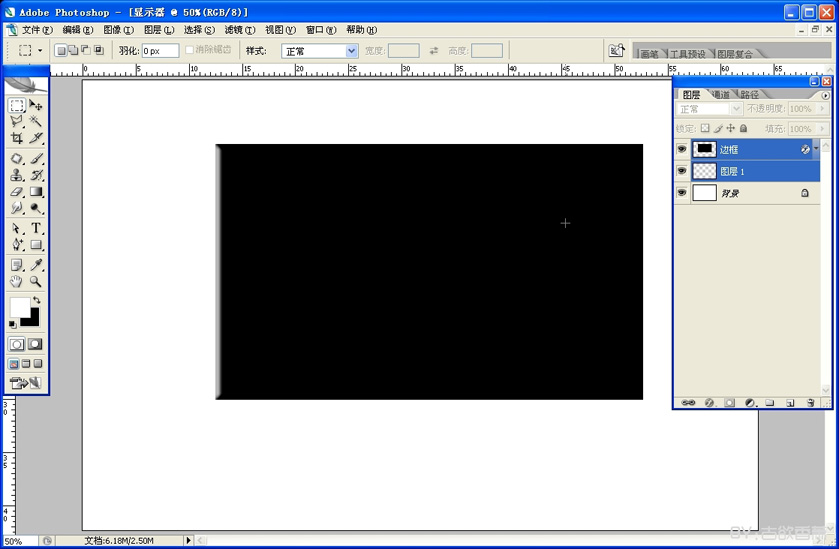Open the Layers panel flyout menu
Image resolution: width=839 pixels, height=549 pixels.
[x=826, y=95]
